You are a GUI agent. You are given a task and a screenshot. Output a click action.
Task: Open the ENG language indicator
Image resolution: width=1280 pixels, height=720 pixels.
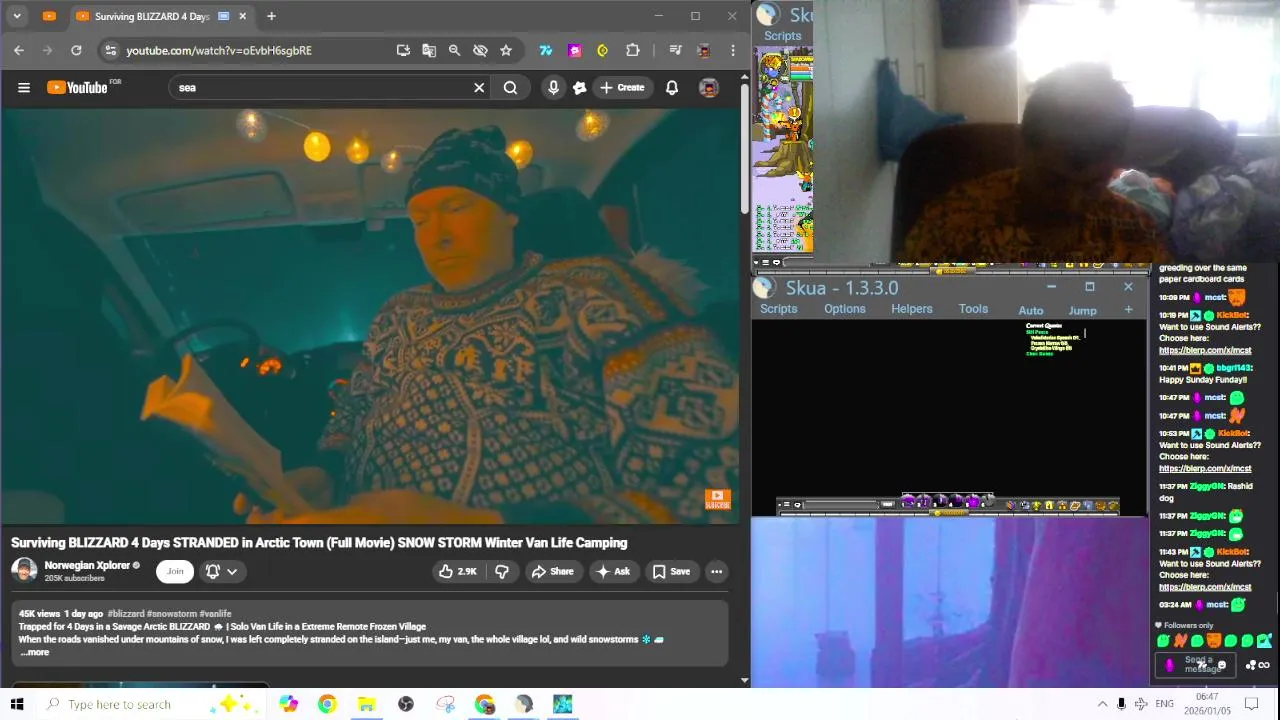pos(1164,704)
